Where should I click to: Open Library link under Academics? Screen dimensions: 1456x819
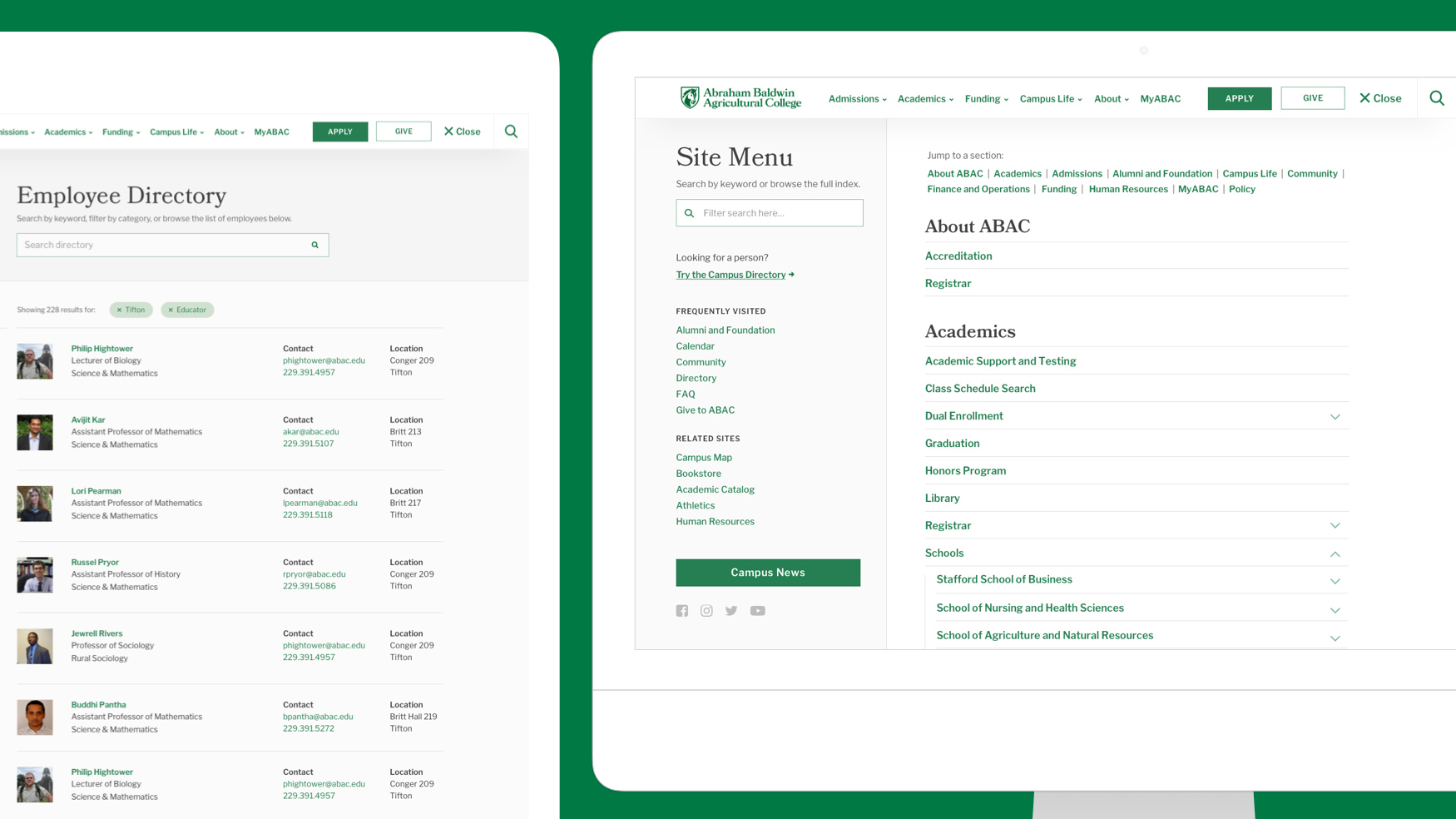[x=942, y=499]
